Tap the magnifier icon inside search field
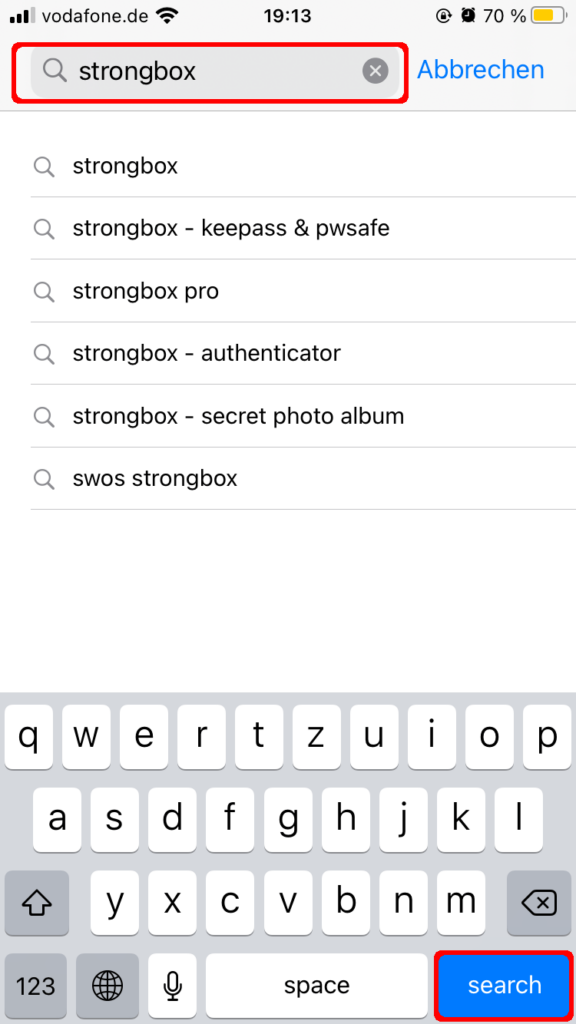 pyautogui.click(x=55, y=71)
